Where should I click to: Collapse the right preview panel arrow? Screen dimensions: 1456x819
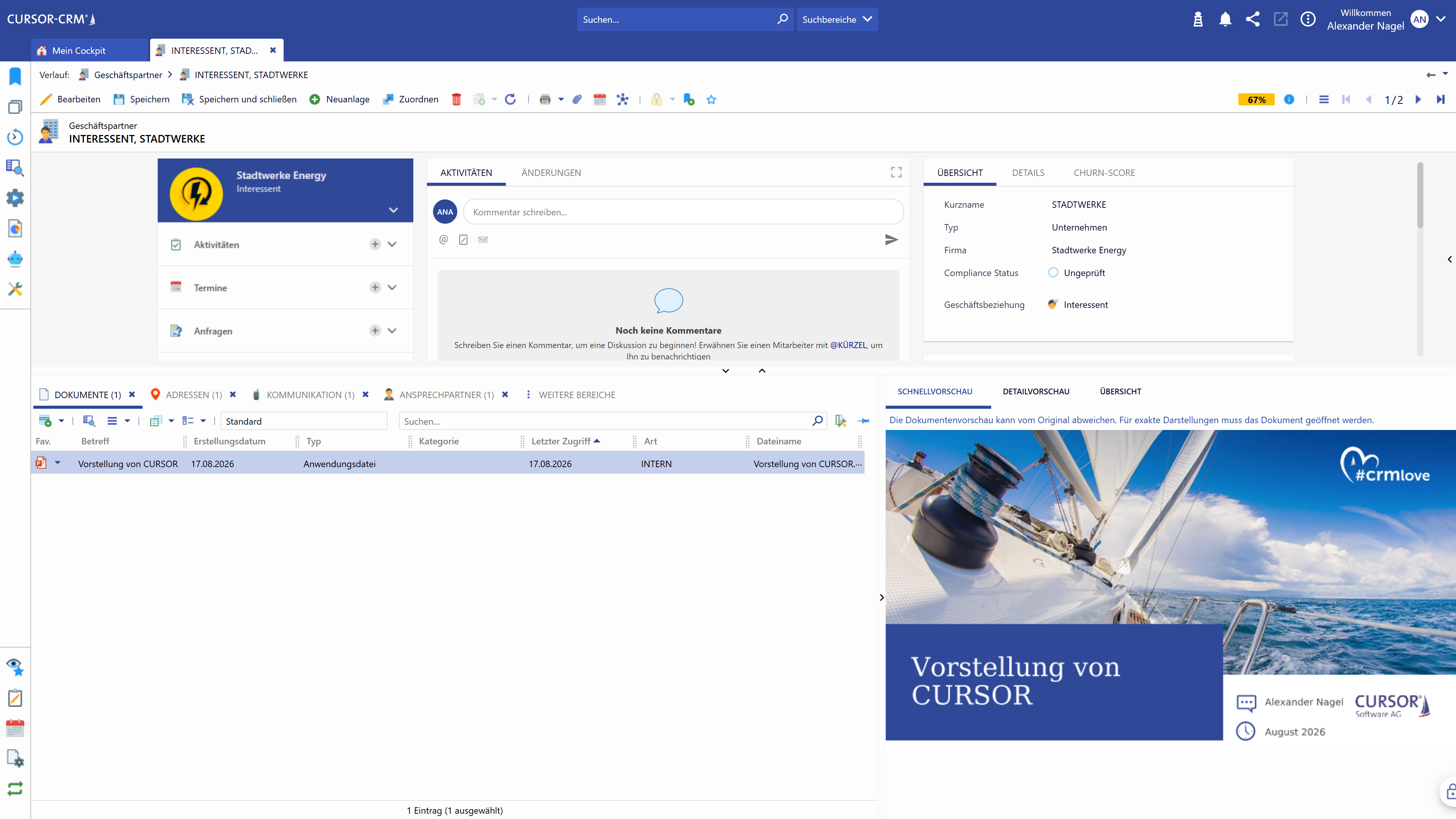pos(882,598)
